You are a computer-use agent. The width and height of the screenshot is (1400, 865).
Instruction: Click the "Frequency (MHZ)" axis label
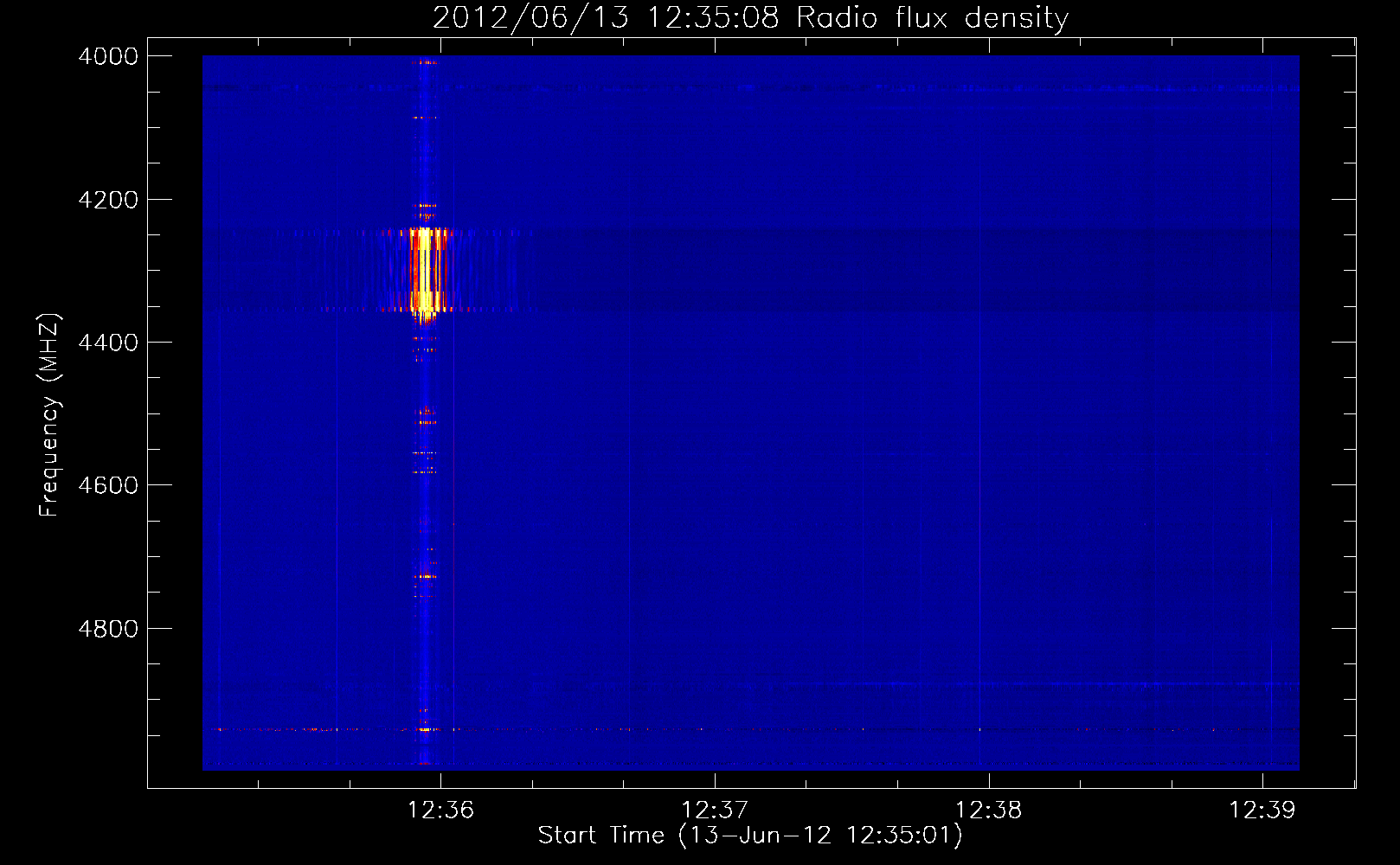pyautogui.click(x=49, y=415)
